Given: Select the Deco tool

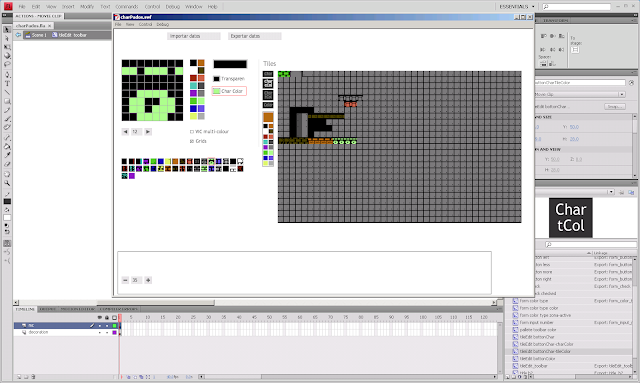Looking at the screenshot, I should click(7, 127).
